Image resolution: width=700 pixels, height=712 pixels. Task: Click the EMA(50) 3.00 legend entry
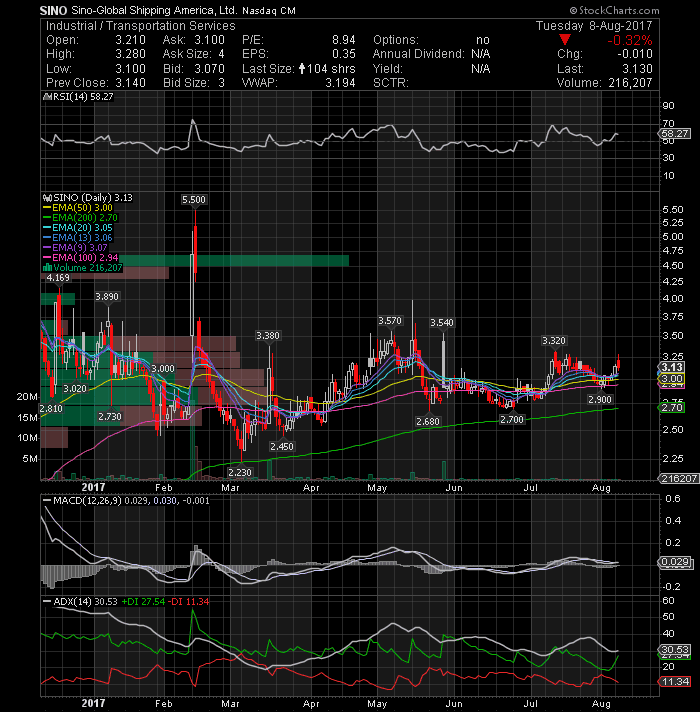point(78,208)
